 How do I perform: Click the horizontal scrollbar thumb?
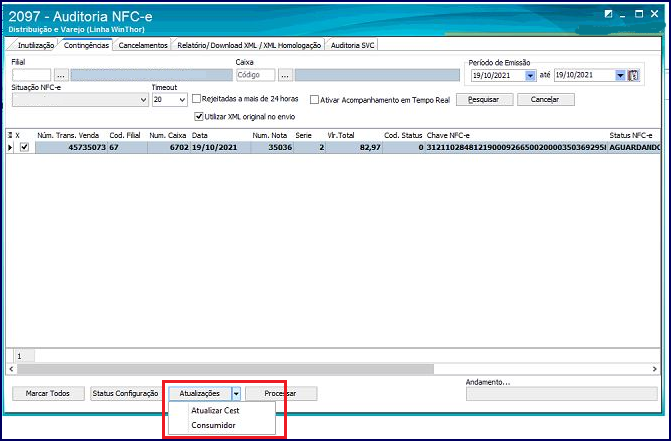point(225,369)
